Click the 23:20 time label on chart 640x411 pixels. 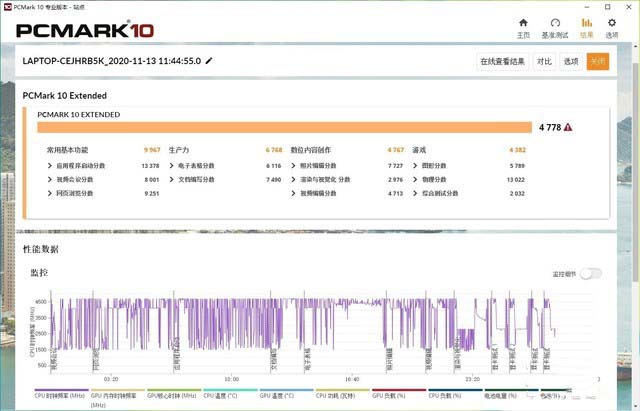[x=473, y=379]
